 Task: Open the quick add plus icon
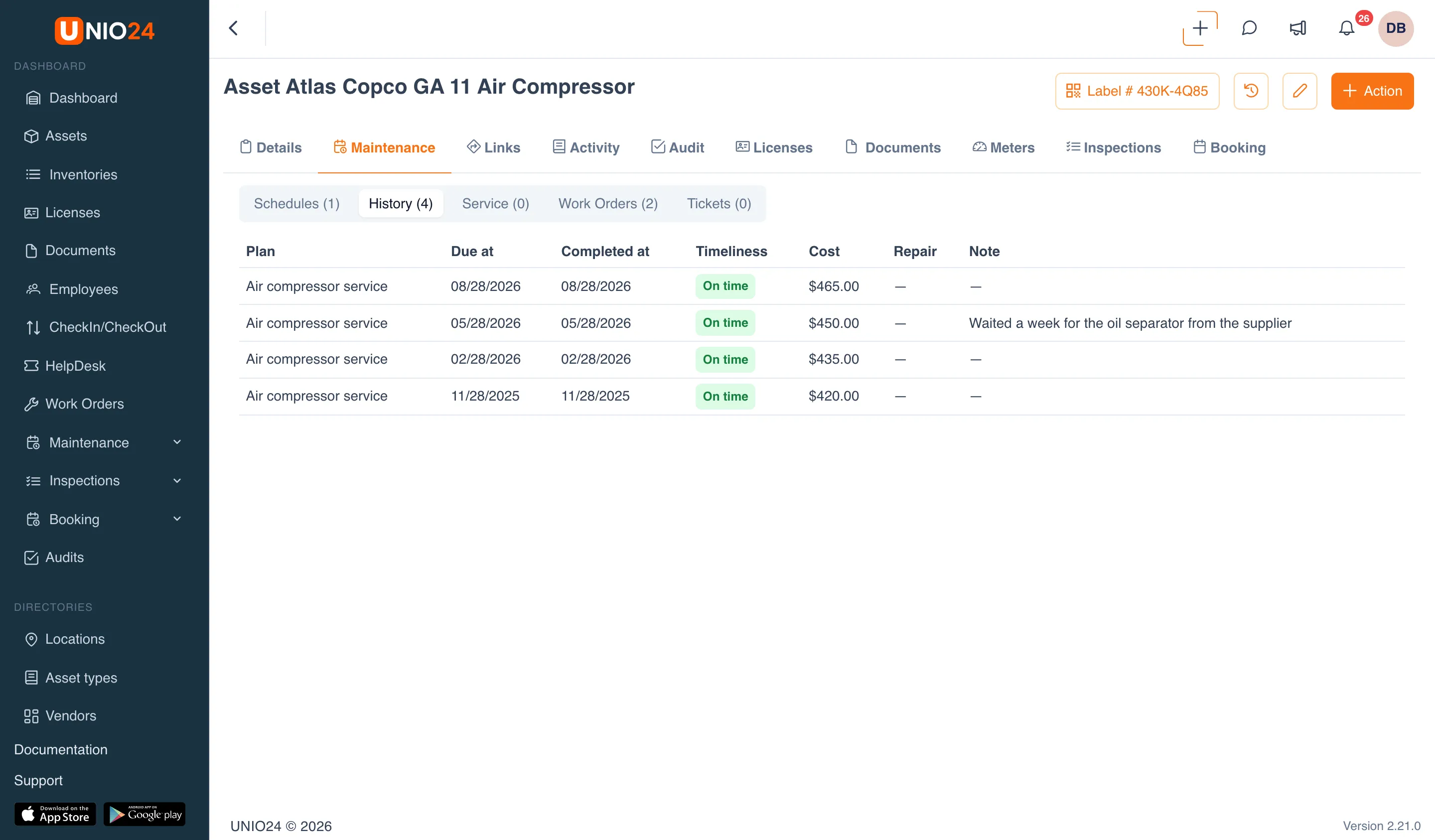pos(1200,28)
